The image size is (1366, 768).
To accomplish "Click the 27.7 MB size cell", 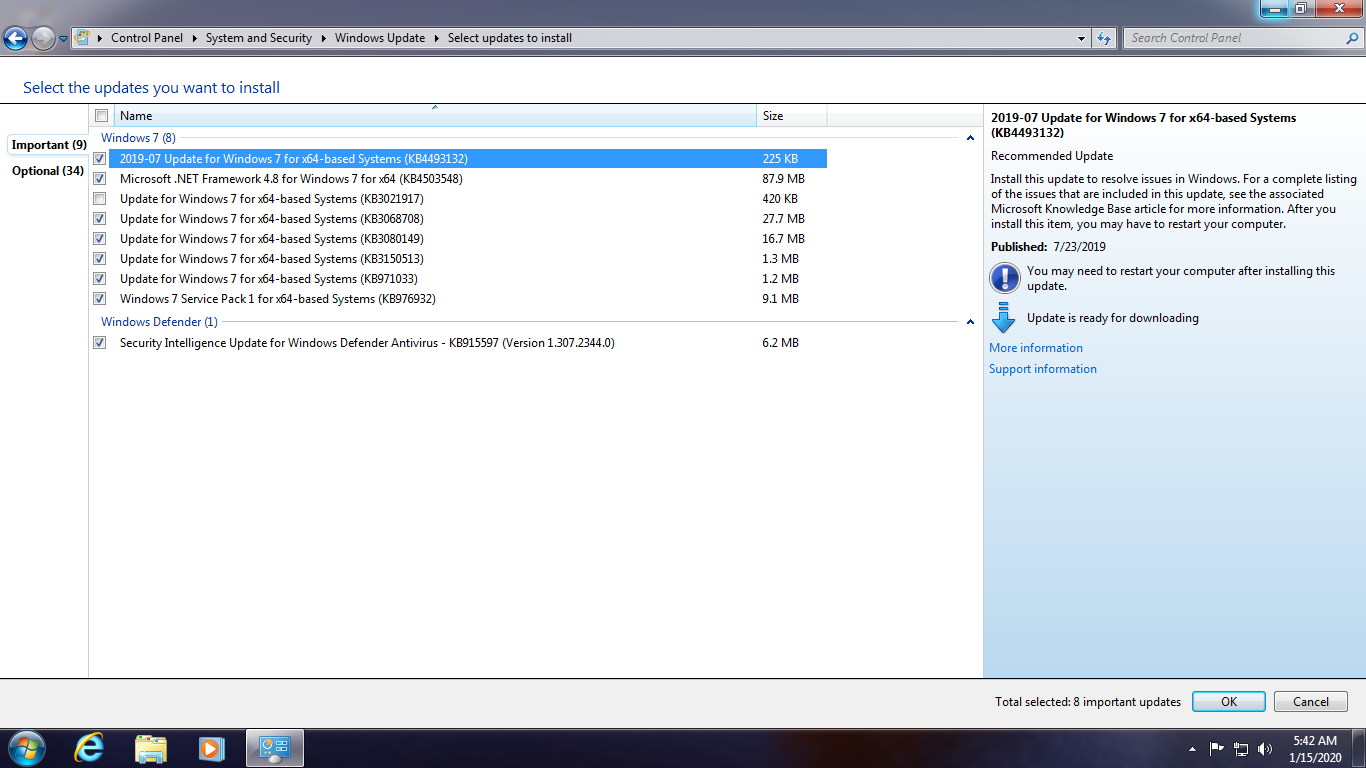I will point(783,219).
